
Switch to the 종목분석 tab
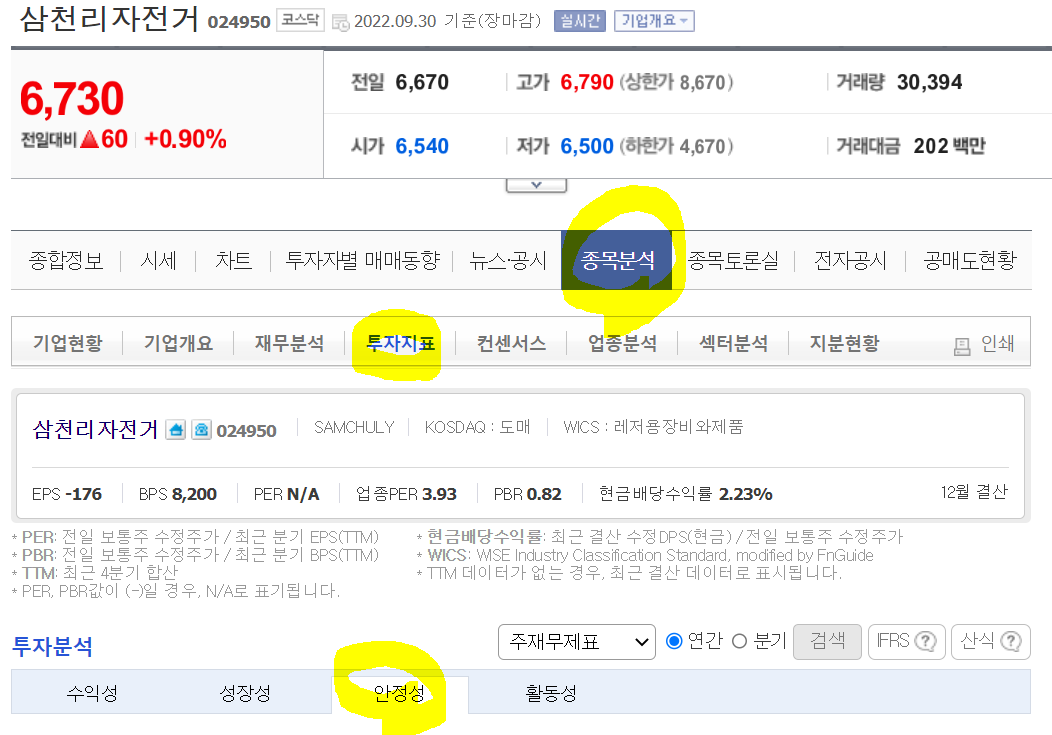click(617, 260)
